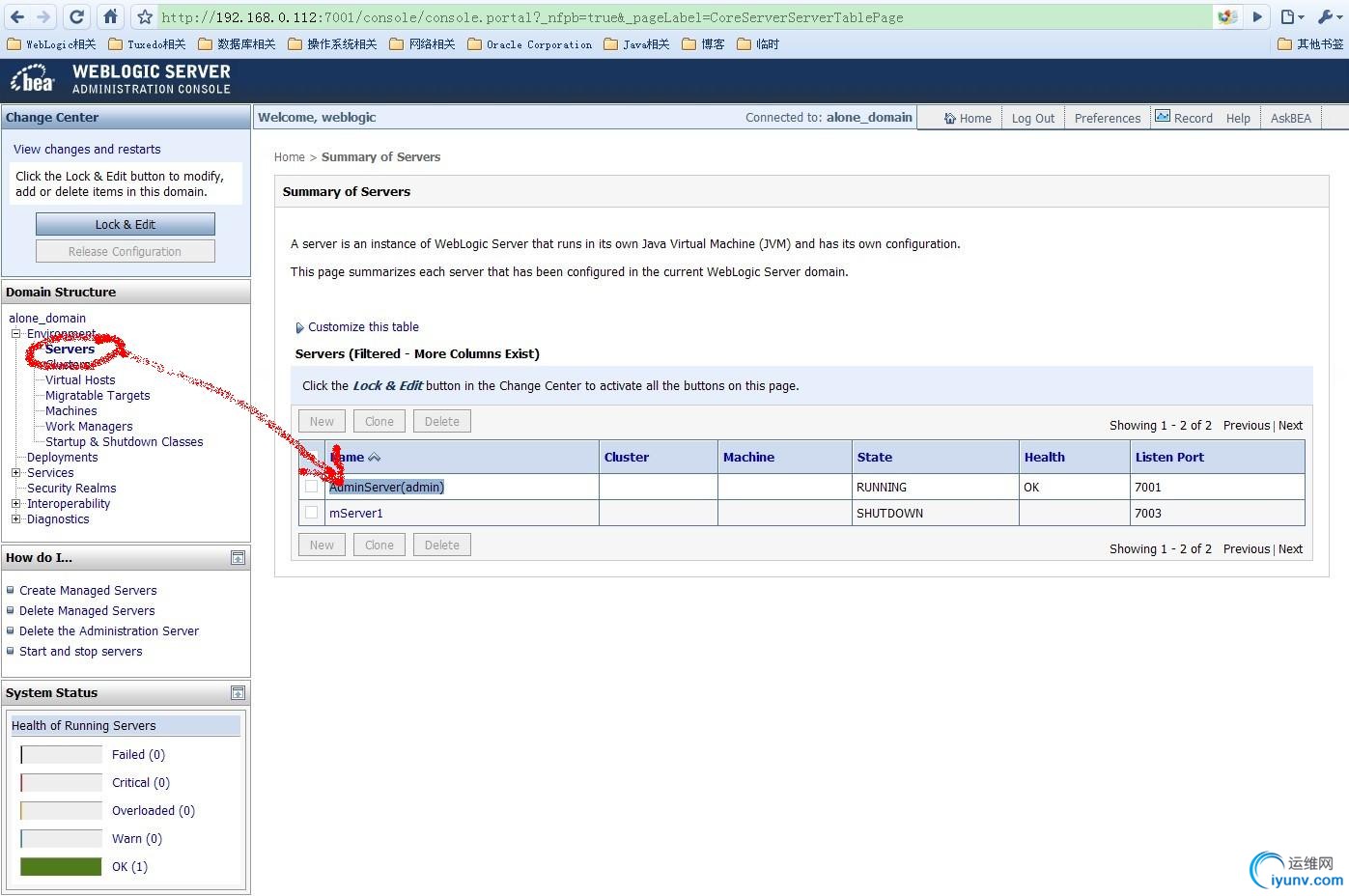
Task: Click the BEA logo in header
Action: pos(33,78)
